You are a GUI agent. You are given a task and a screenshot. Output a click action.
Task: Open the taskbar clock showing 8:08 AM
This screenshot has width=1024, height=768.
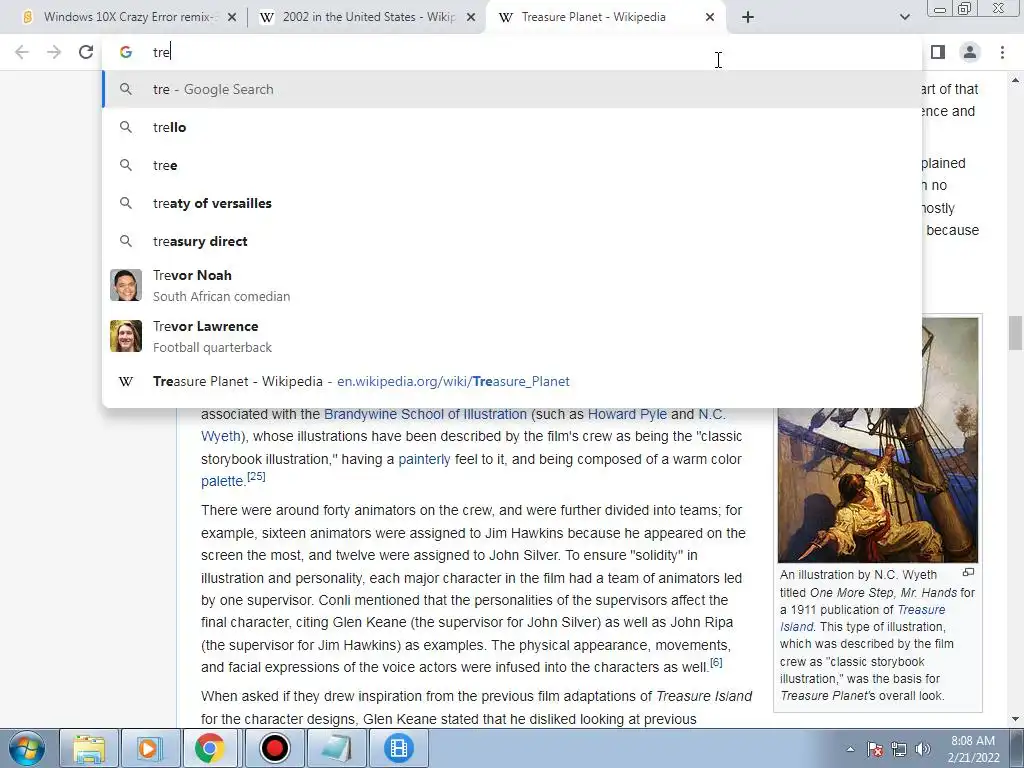[x=974, y=749]
